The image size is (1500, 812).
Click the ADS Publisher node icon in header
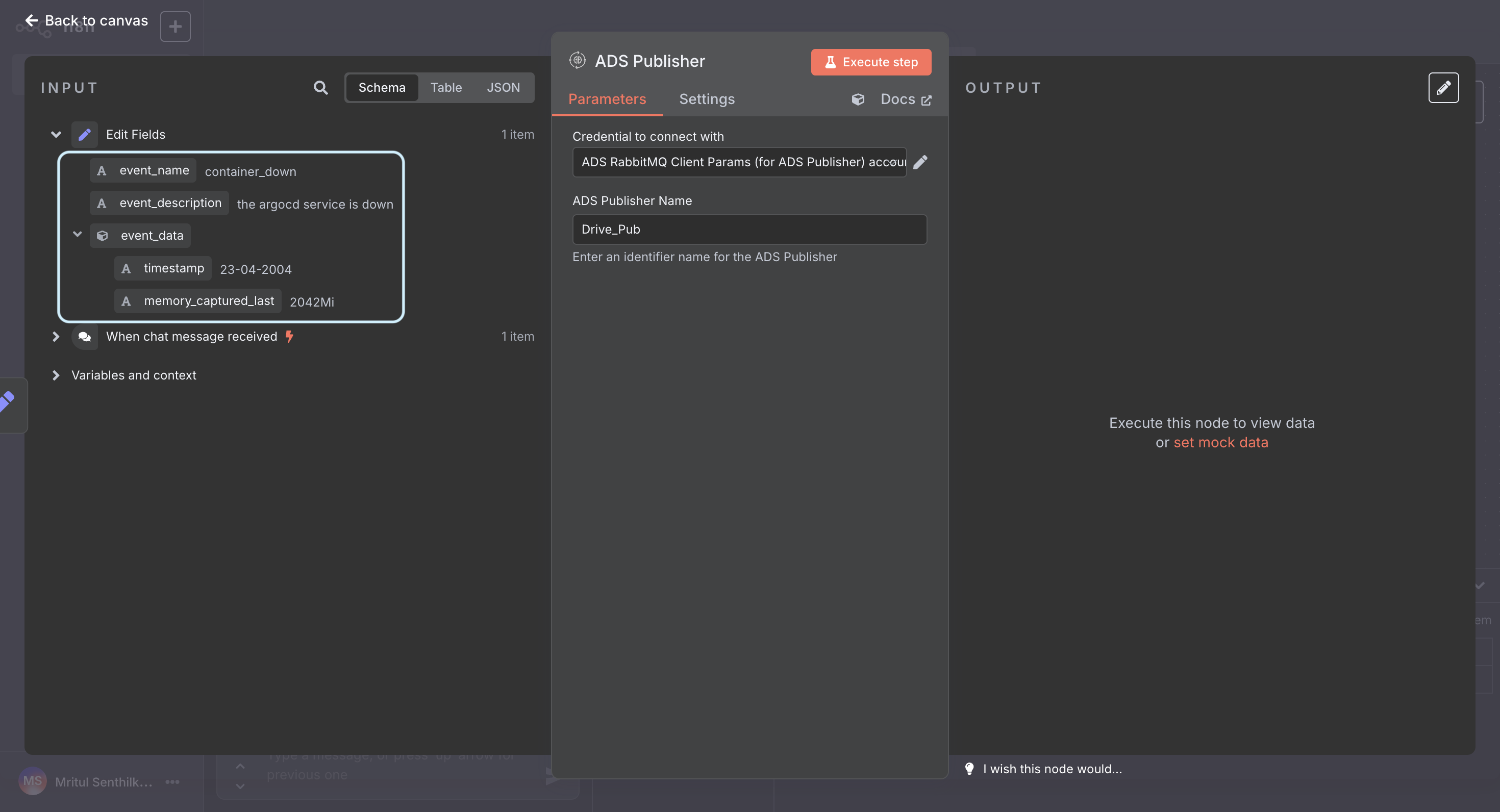pyautogui.click(x=577, y=60)
